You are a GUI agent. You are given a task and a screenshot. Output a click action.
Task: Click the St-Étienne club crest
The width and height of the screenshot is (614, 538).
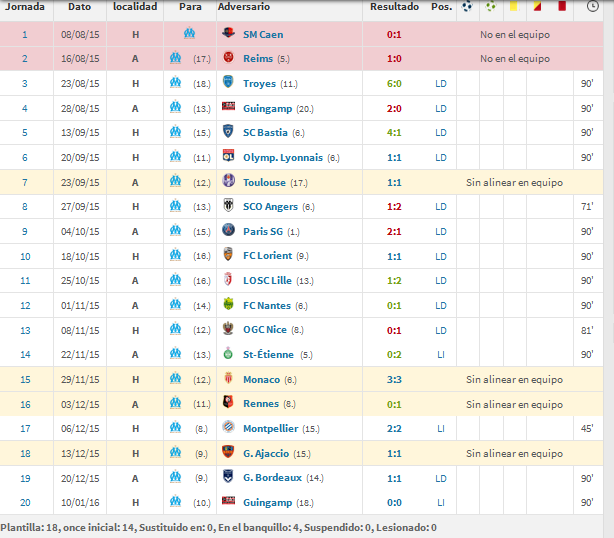click(x=228, y=353)
